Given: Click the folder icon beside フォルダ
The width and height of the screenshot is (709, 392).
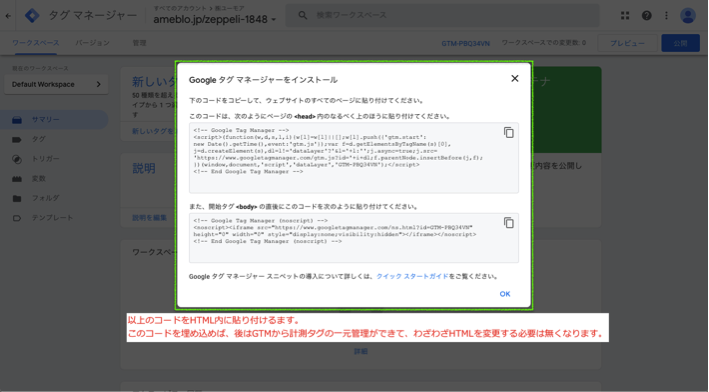Looking at the screenshot, I should tap(17, 198).
